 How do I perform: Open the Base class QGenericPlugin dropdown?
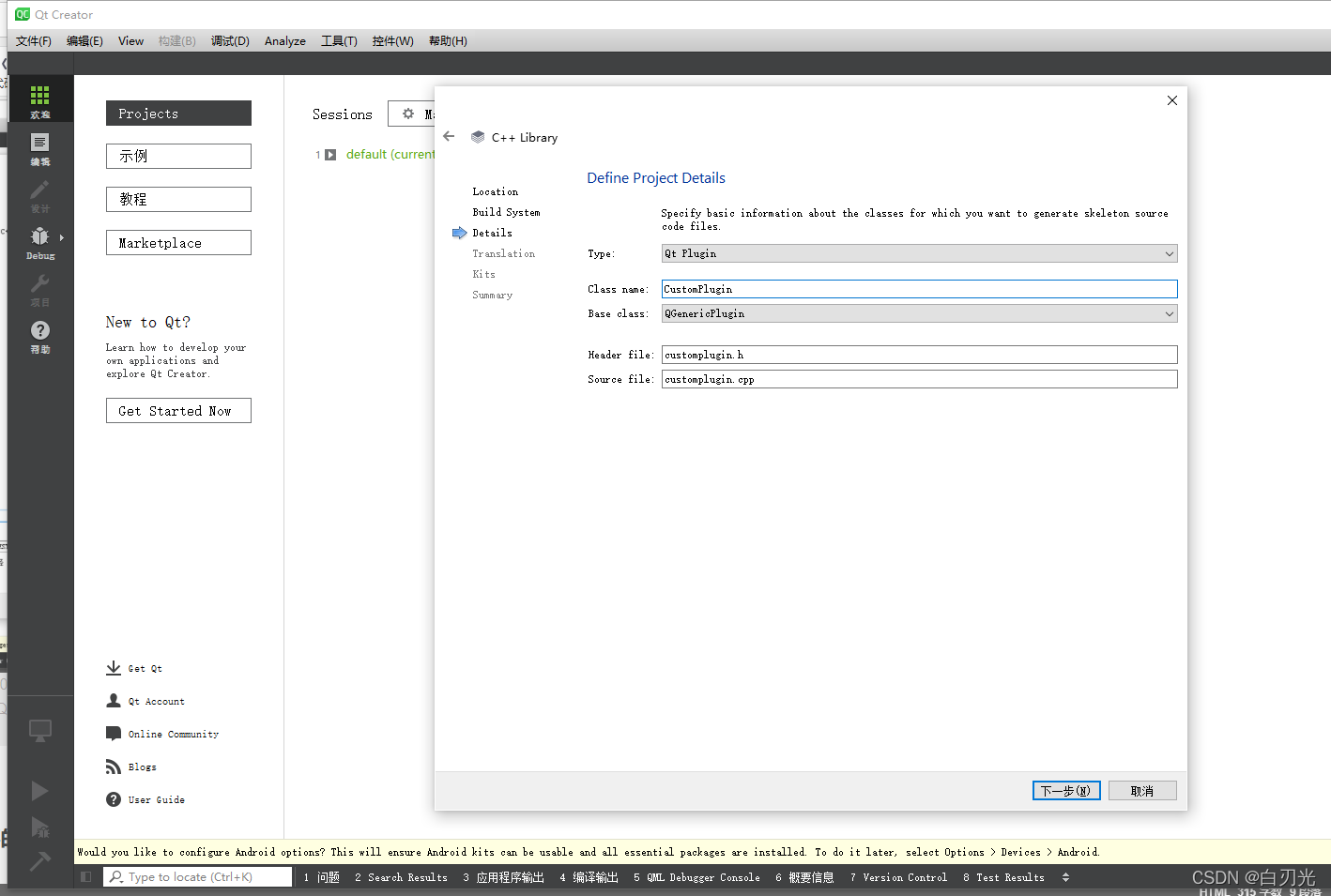(x=919, y=313)
